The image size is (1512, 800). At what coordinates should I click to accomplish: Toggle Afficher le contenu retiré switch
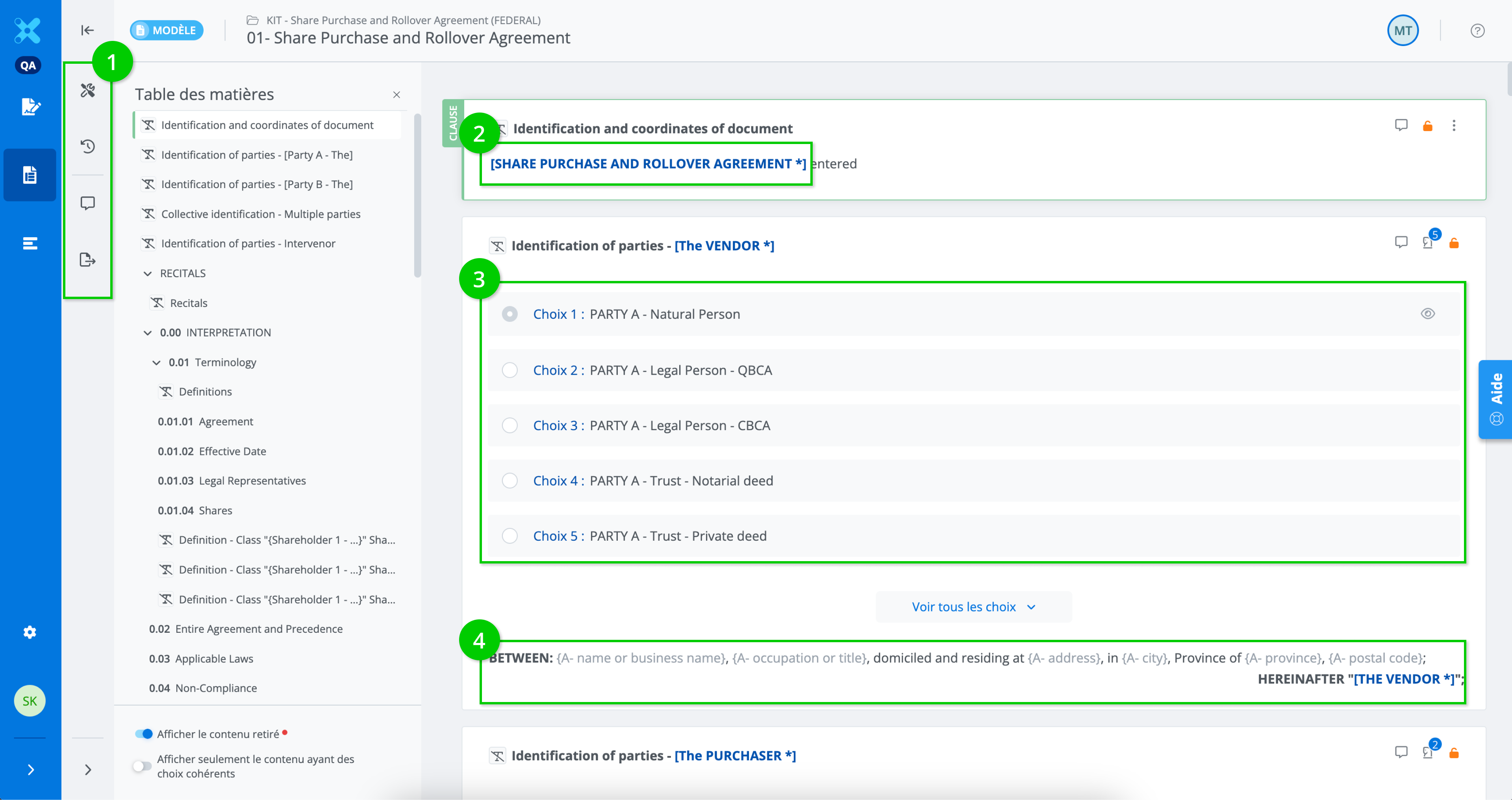pos(144,734)
